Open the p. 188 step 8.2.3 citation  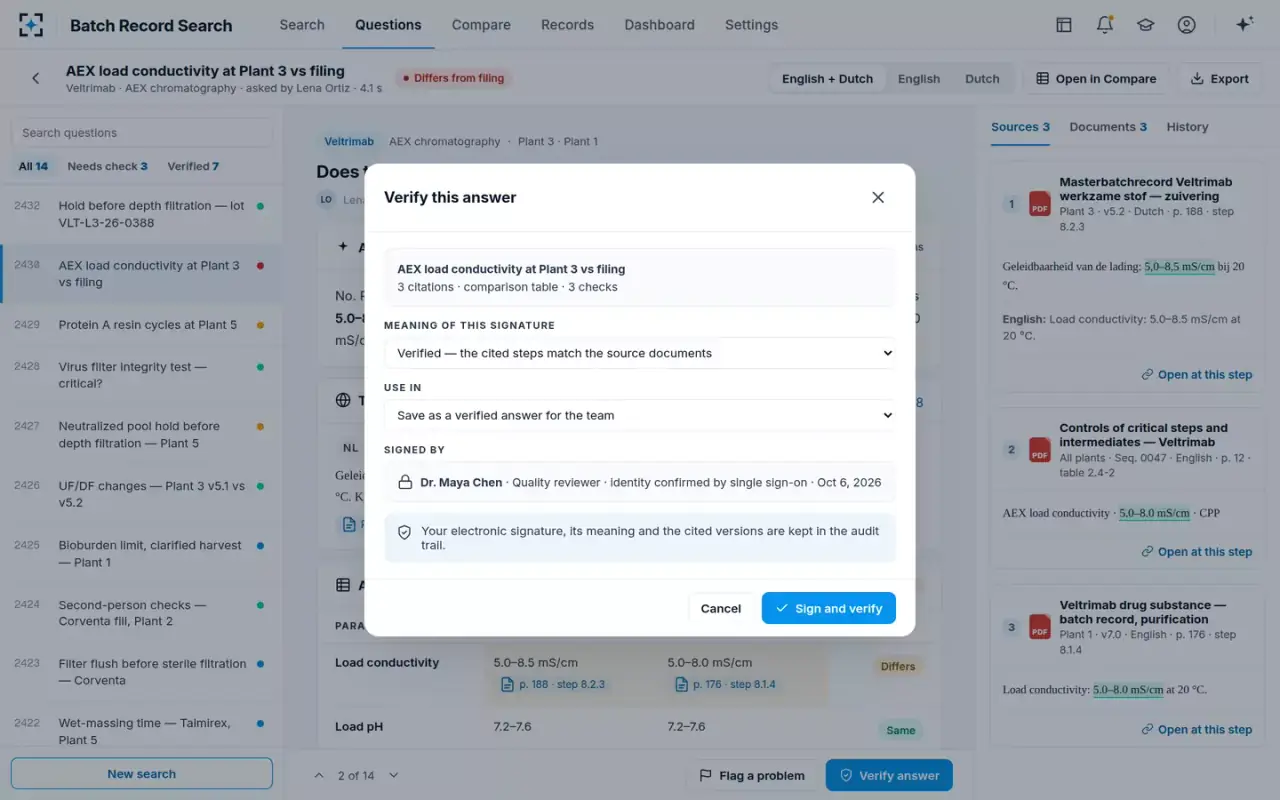tap(553, 685)
